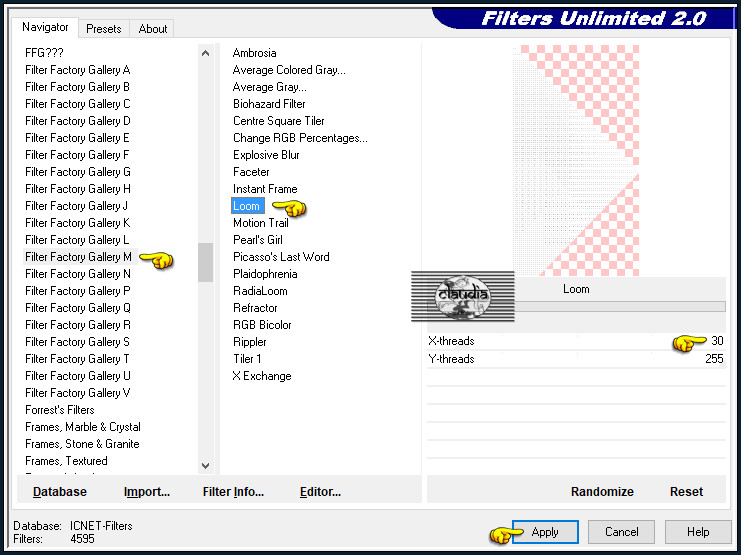Choose the RadiaLoom filter
Viewport: 741px width, 555px height.
[x=260, y=291]
